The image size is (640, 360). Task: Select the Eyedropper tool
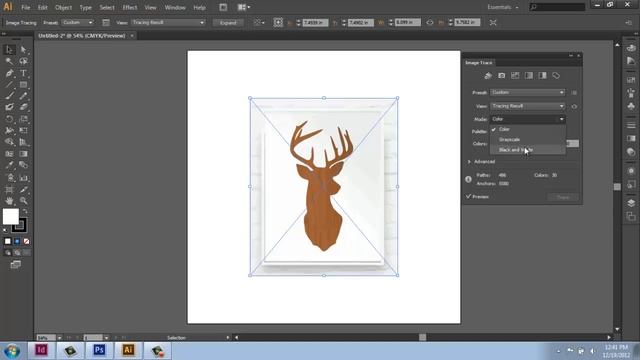click(9, 165)
